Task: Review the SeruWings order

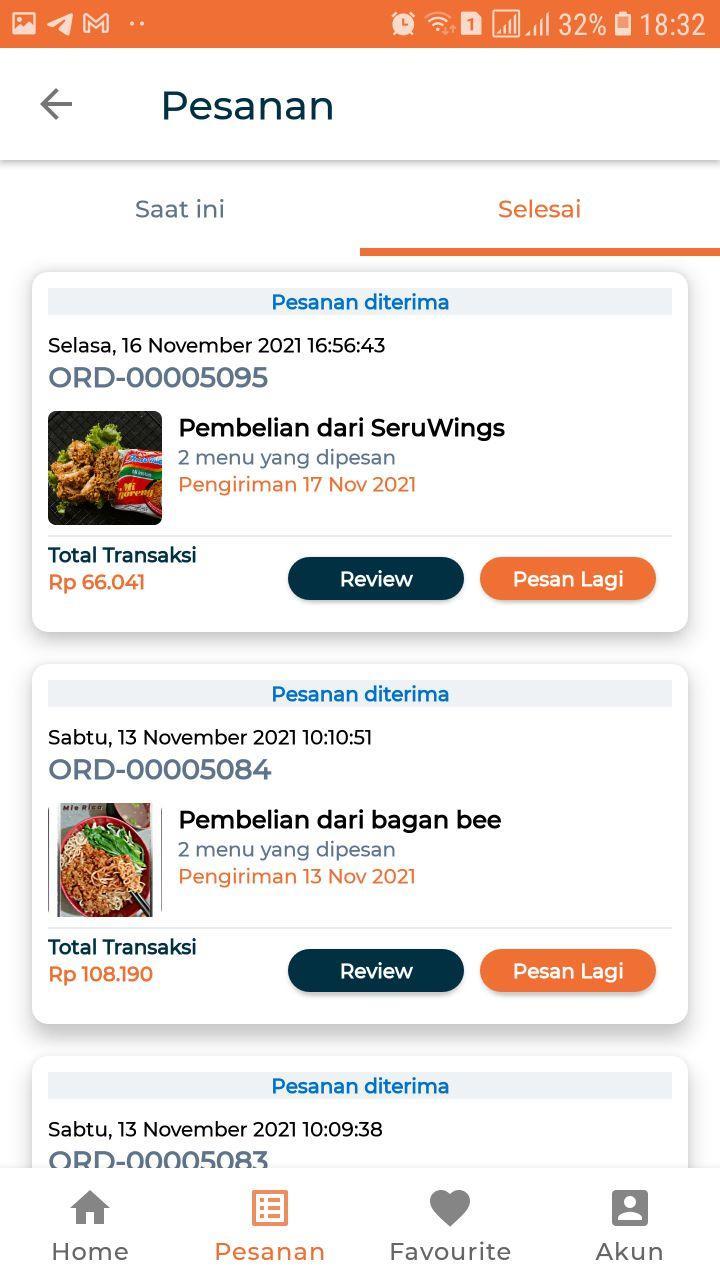Action: pos(376,579)
